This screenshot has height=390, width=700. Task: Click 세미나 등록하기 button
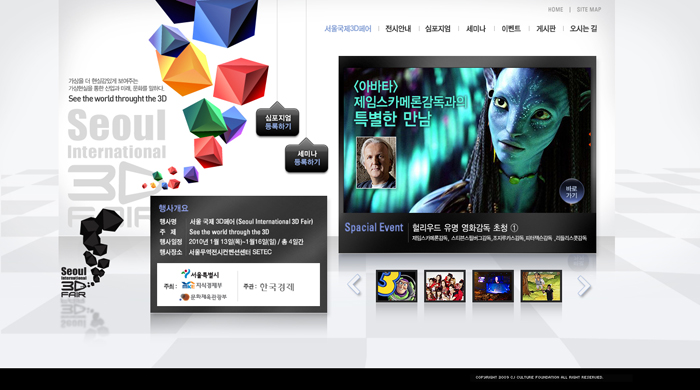[x=307, y=158]
